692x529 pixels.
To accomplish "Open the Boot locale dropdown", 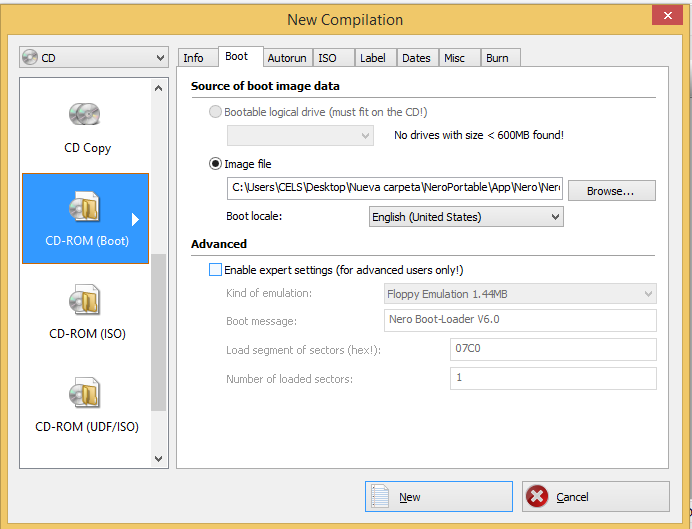I will (x=466, y=217).
